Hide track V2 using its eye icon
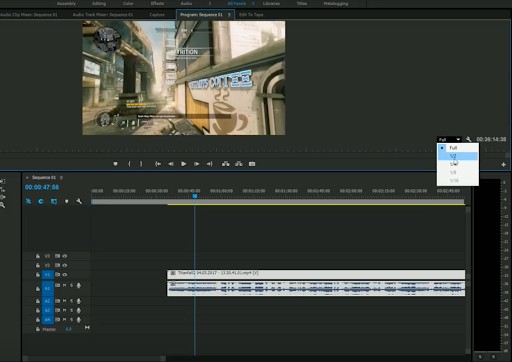Screen dimensions: 512x362 click(x=65, y=265)
